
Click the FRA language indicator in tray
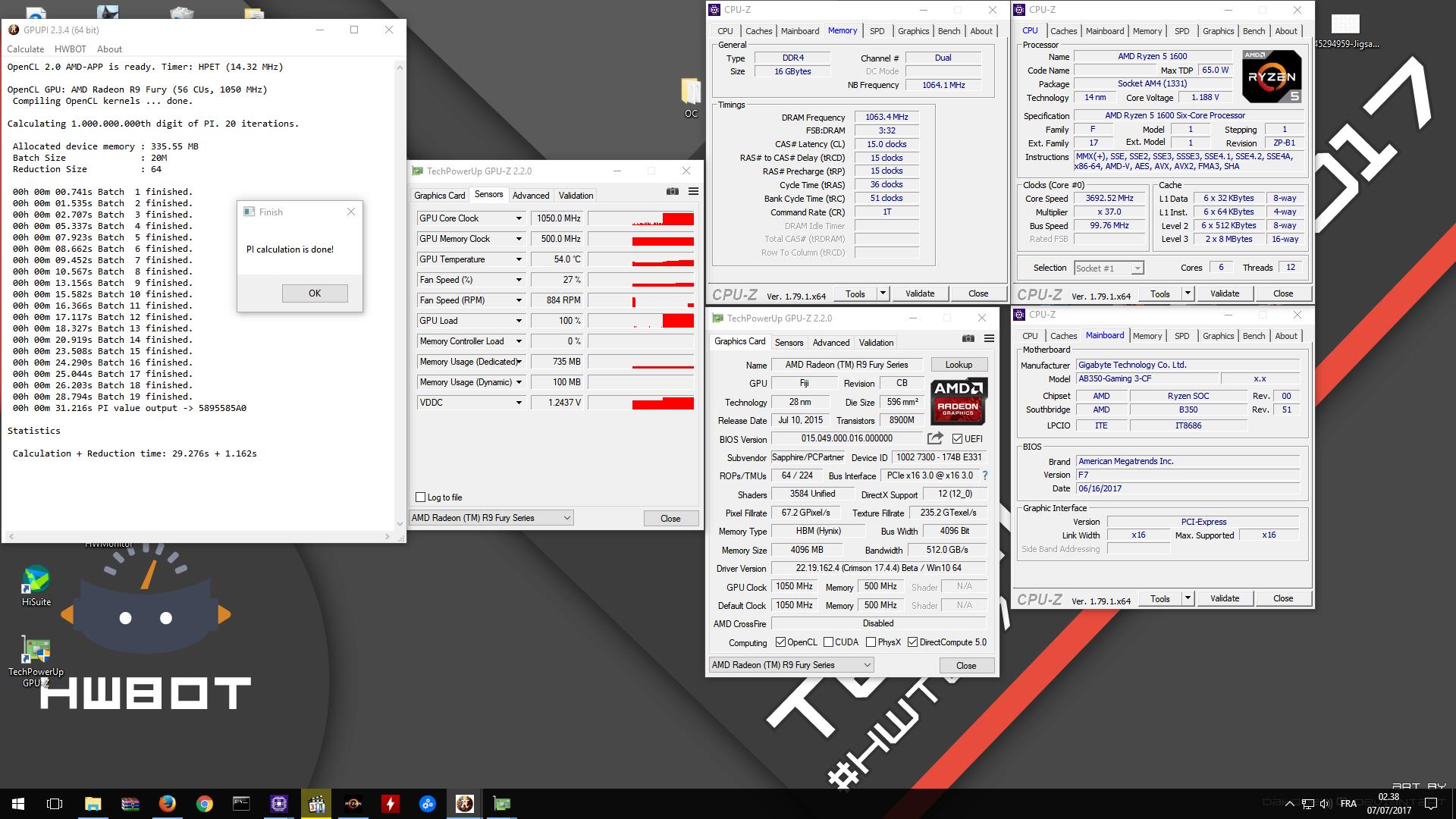point(1348,804)
